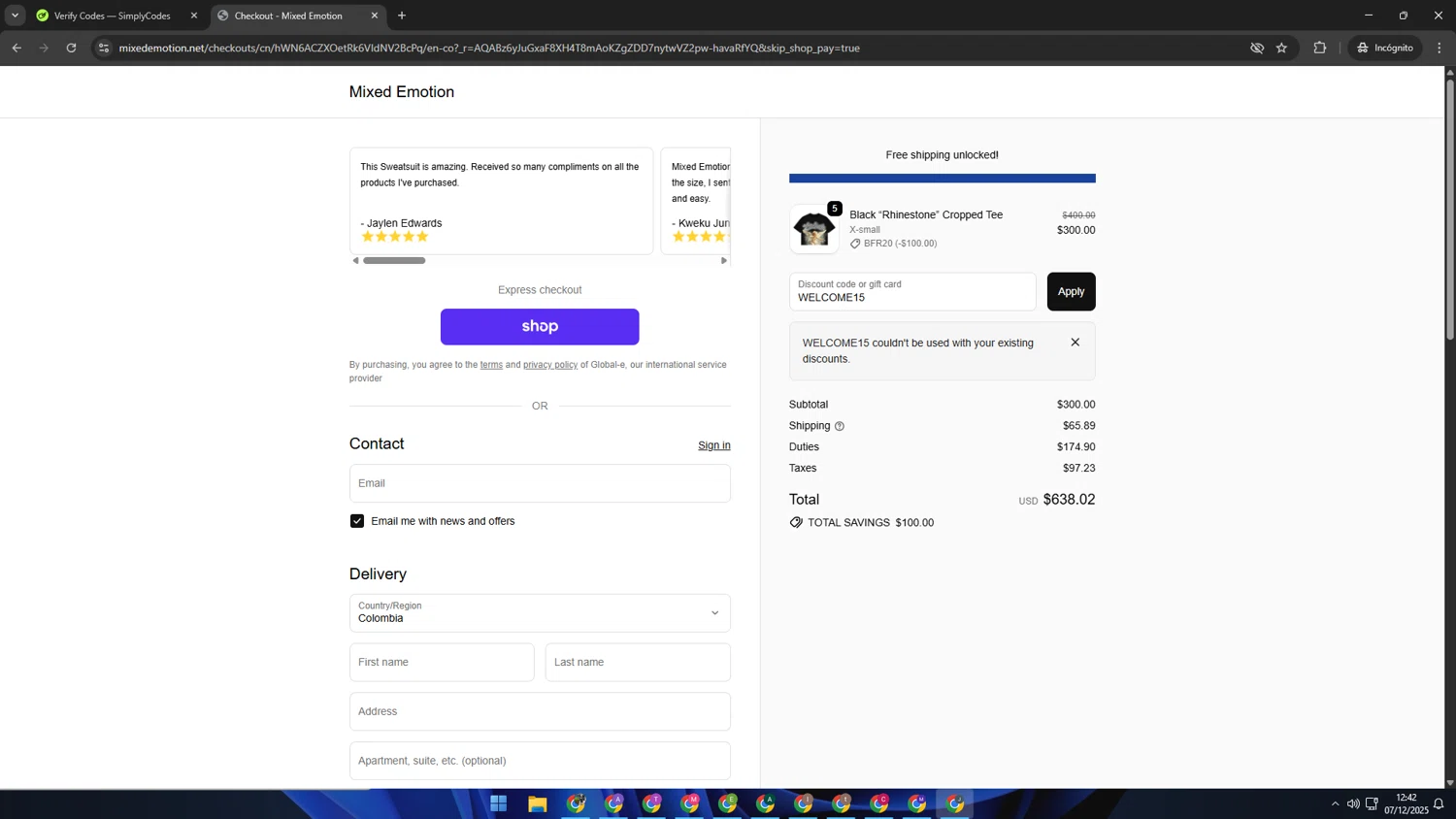Screen dimensions: 1456x819
Task: Click the page vertical scrollbar thumb
Action: click(x=1450, y=209)
